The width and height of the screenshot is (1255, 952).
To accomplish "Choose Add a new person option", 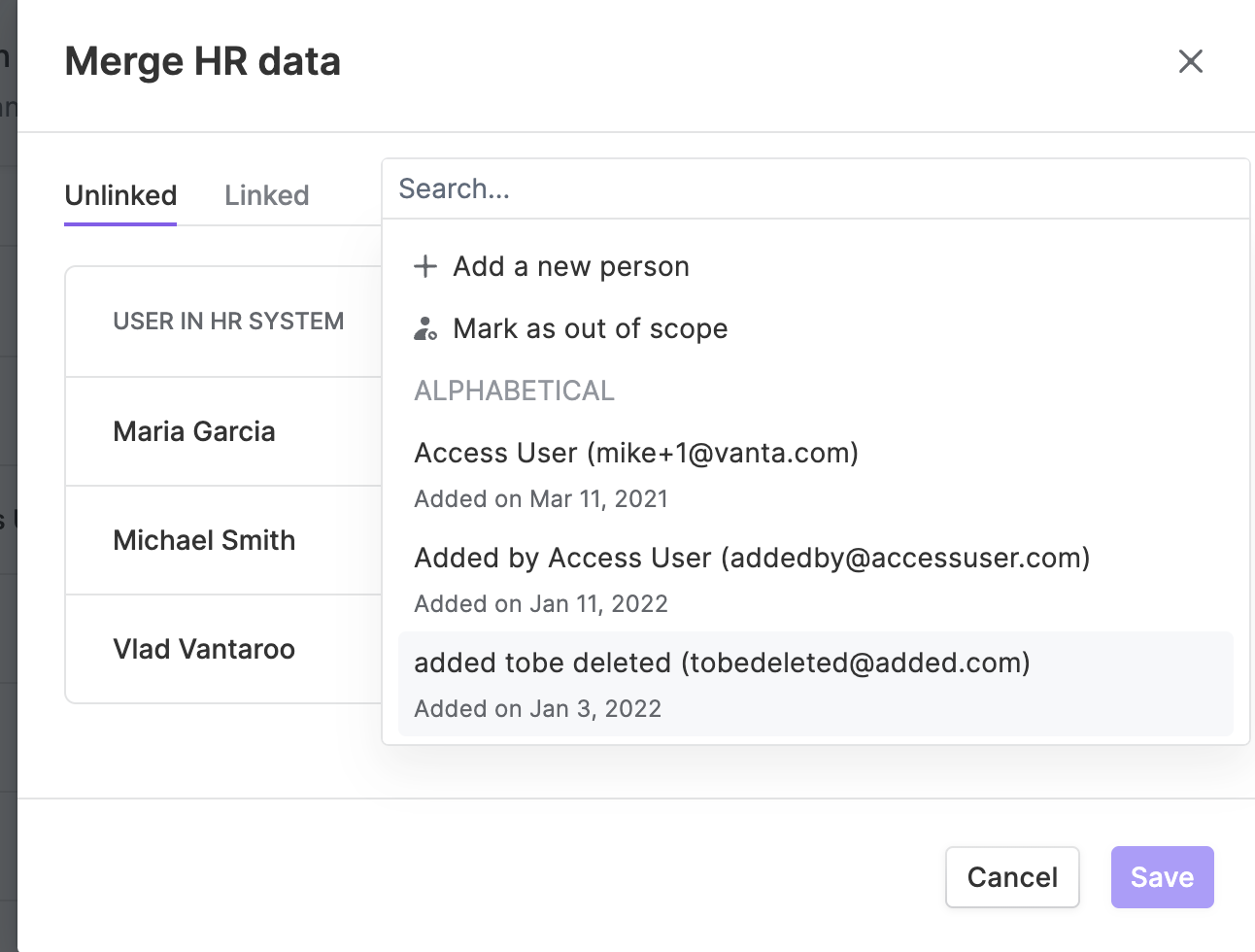I will (x=815, y=266).
